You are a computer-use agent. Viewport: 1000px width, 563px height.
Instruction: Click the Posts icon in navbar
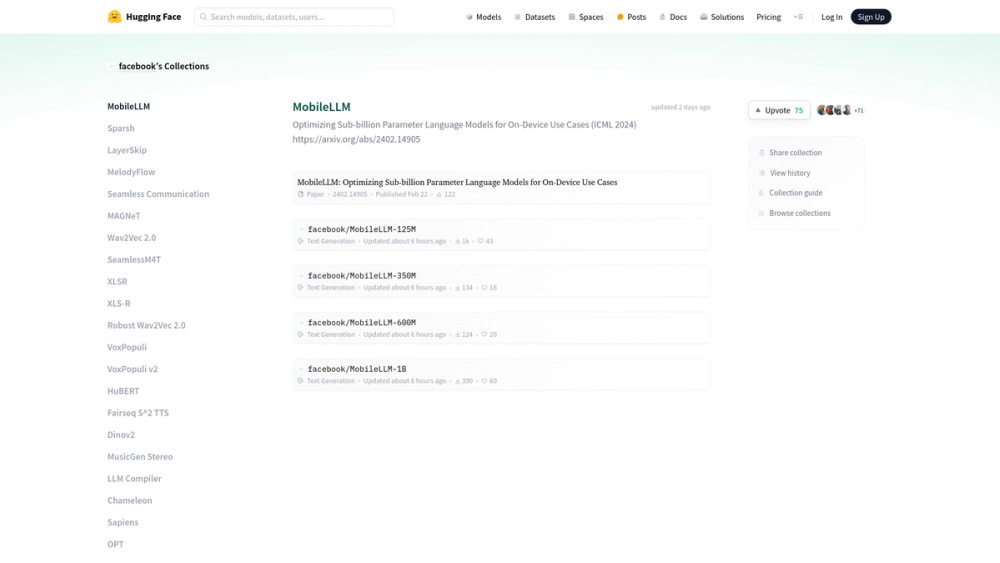tap(620, 17)
